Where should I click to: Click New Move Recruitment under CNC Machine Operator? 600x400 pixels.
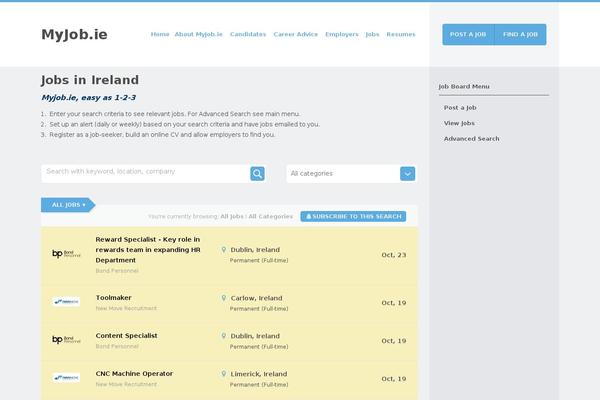[126, 384]
